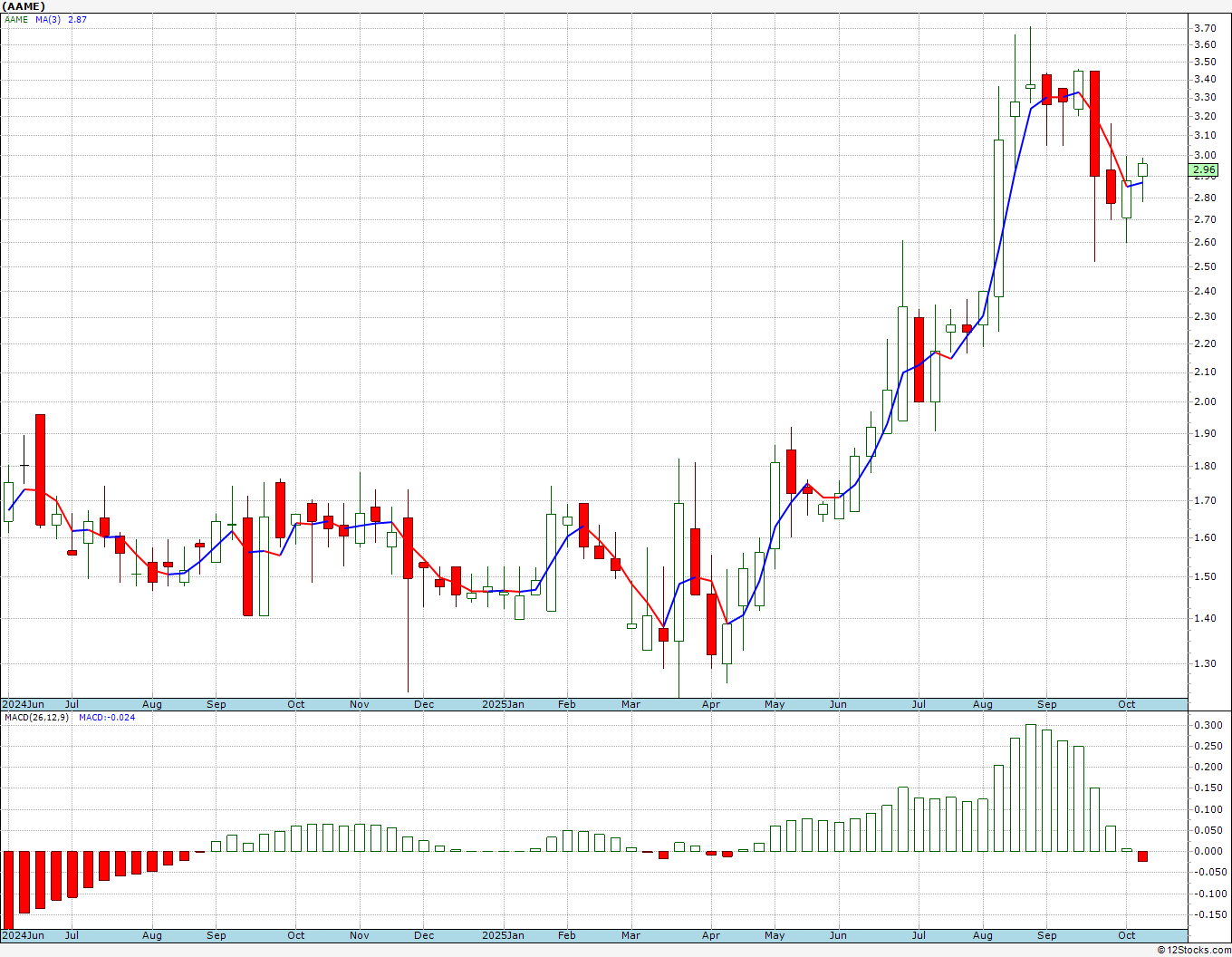Select the 3.30 price axis label
The width and height of the screenshot is (1232, 957).
[1205, 98]
